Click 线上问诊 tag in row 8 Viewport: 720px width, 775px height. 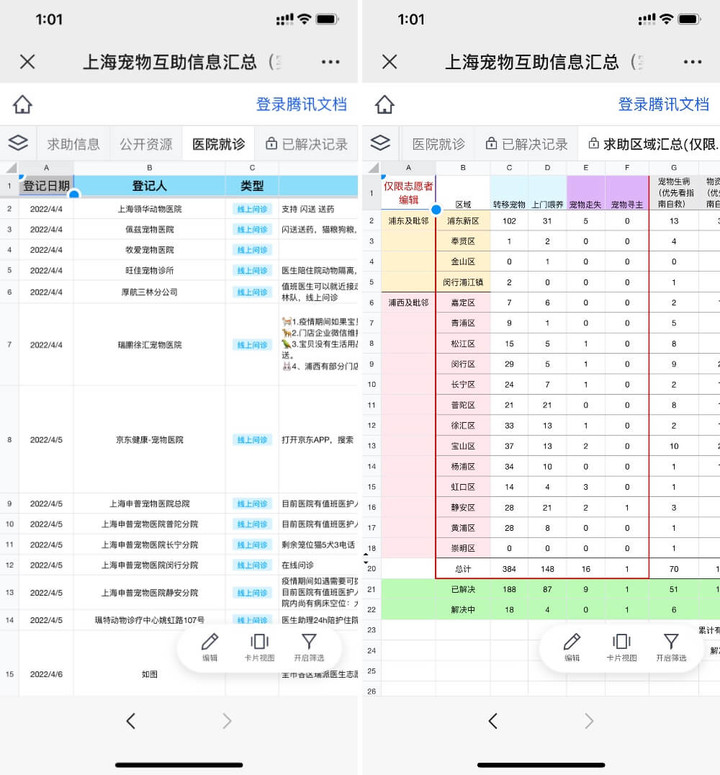point(252,439)
